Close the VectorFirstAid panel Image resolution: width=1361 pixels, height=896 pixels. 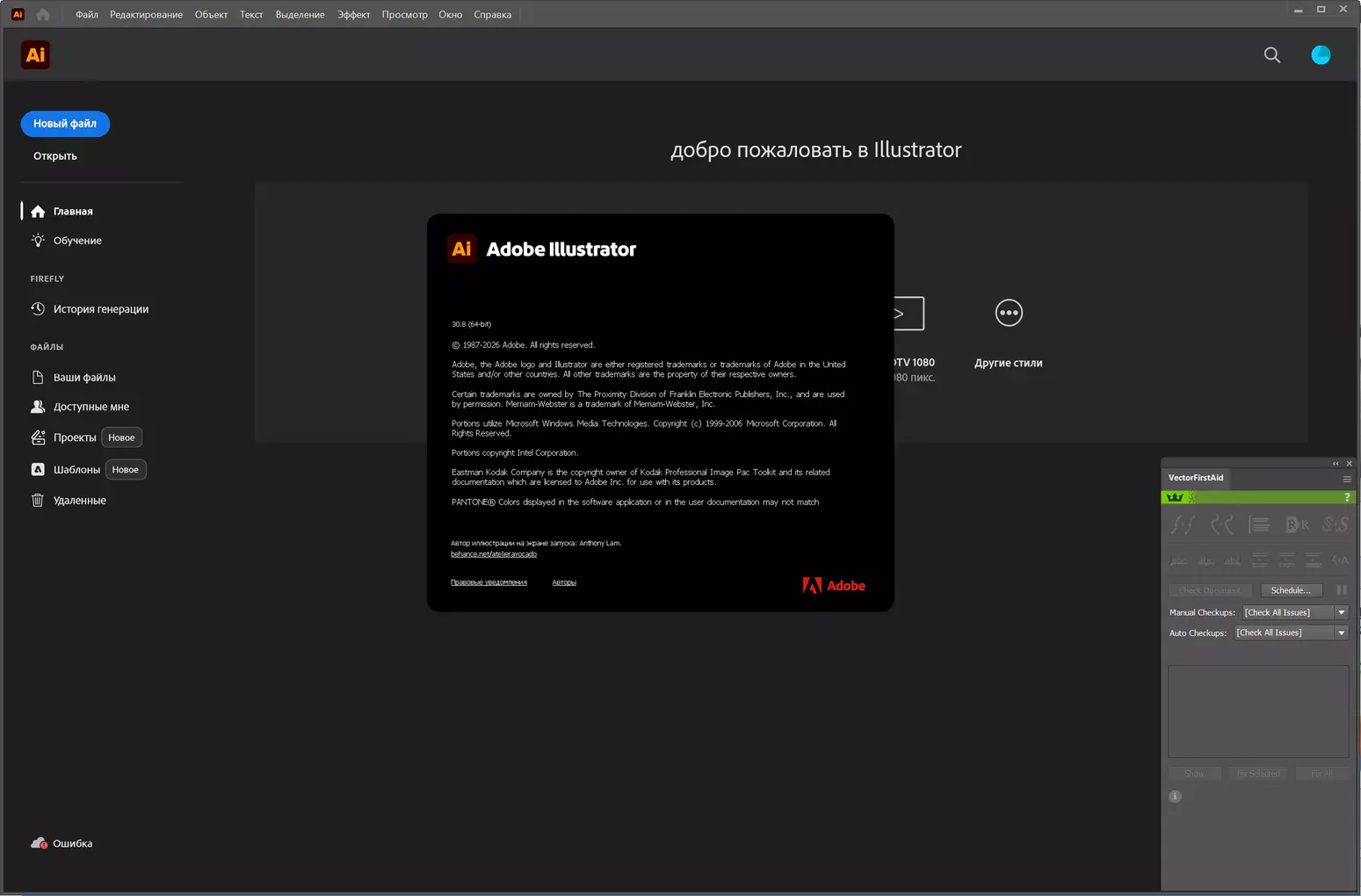click(x=1350, y=464)
